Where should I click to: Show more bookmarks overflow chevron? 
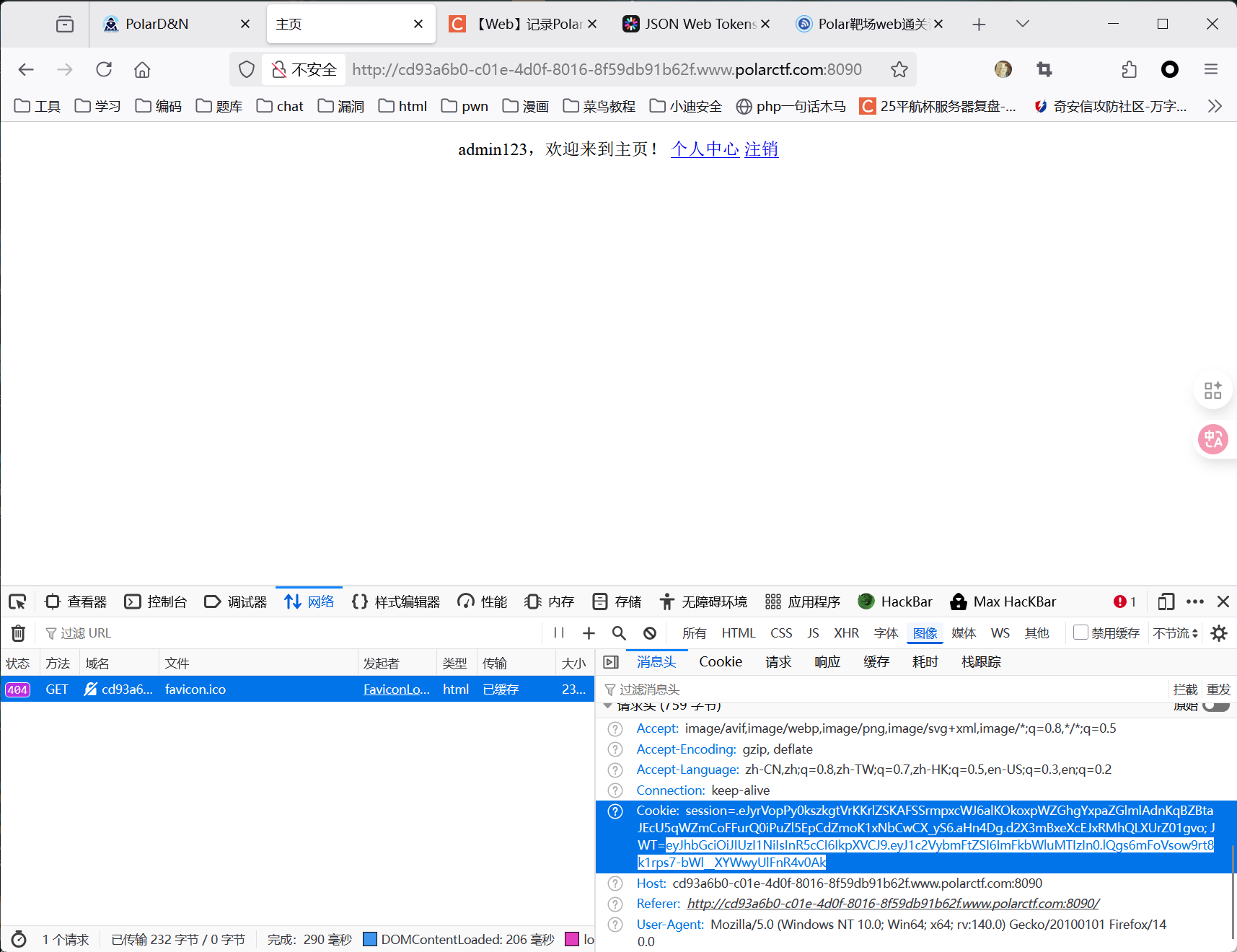pyautogui.click(x=1215, y=106)
